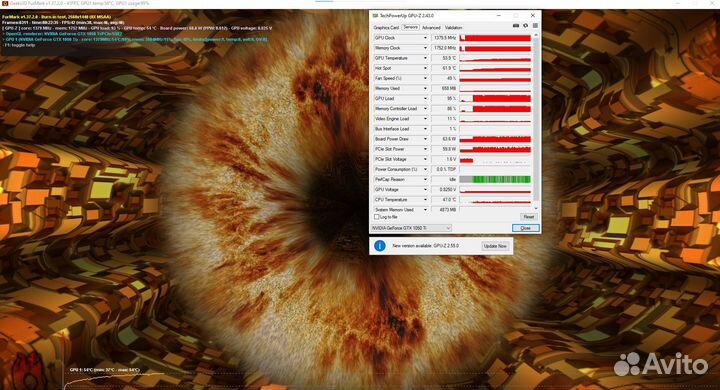Click the Update Now button
This screenshot has height=390, width=720.
pyautogui.click(x=495, y=246)
